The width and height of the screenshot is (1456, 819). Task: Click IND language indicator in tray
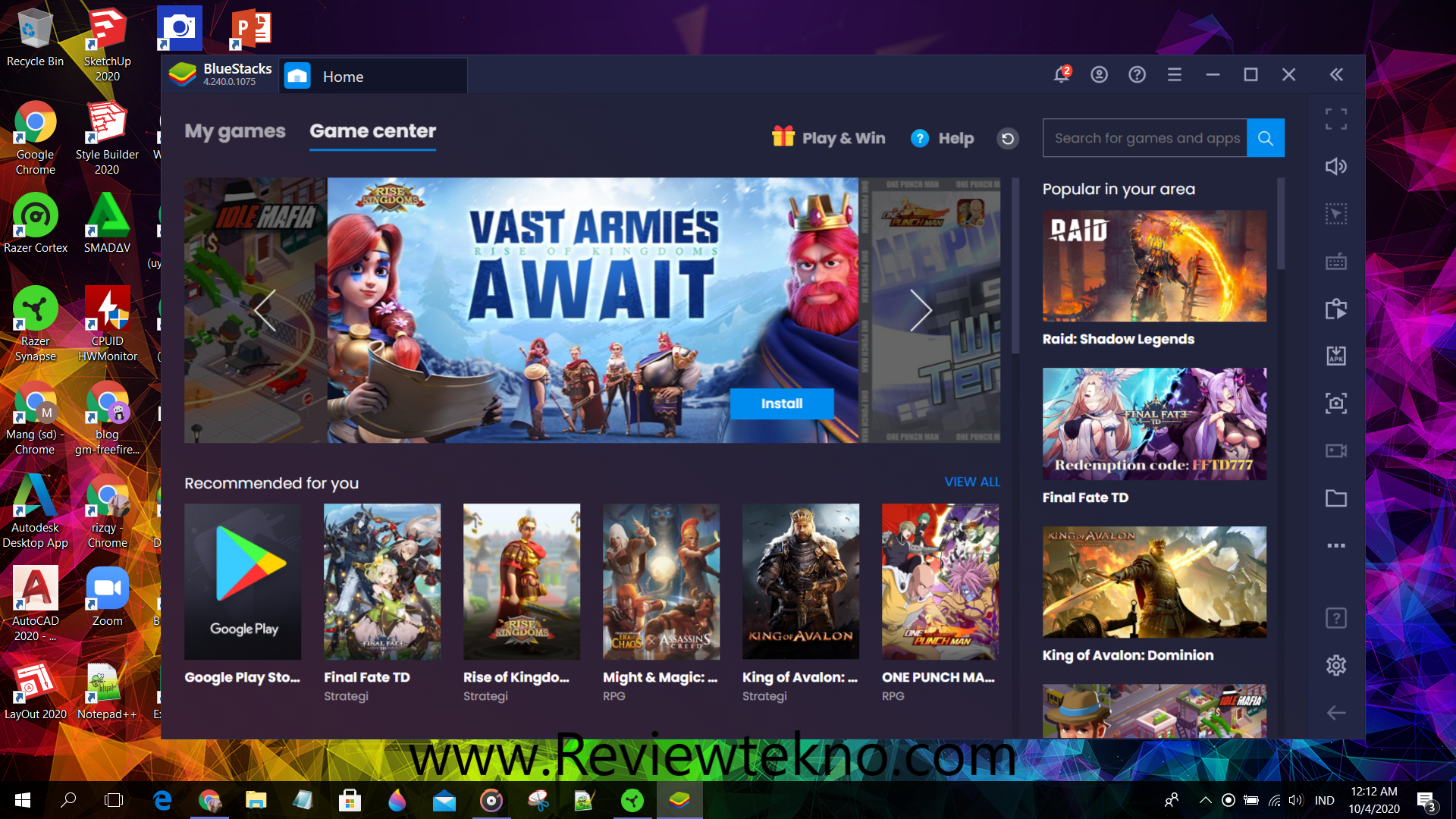coord(1324,800)
